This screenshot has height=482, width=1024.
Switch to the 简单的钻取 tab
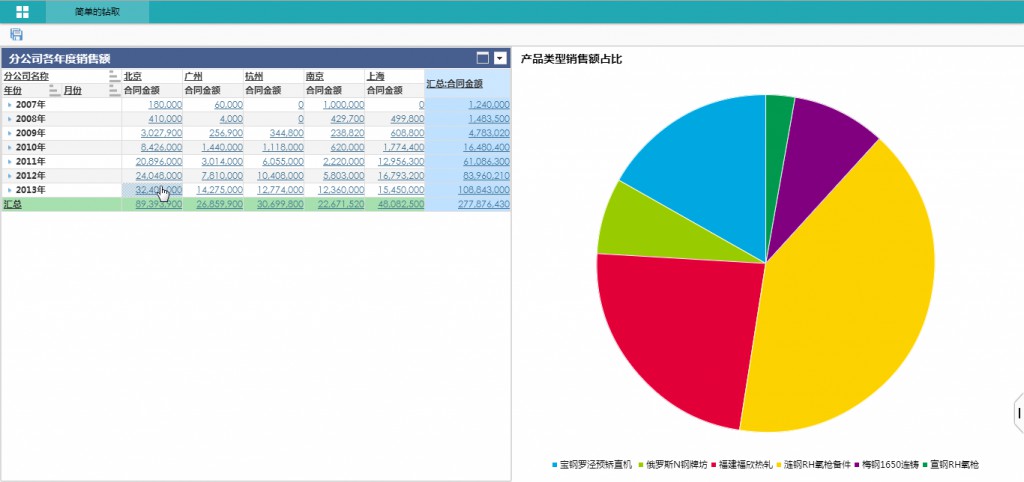click(97, 12)
